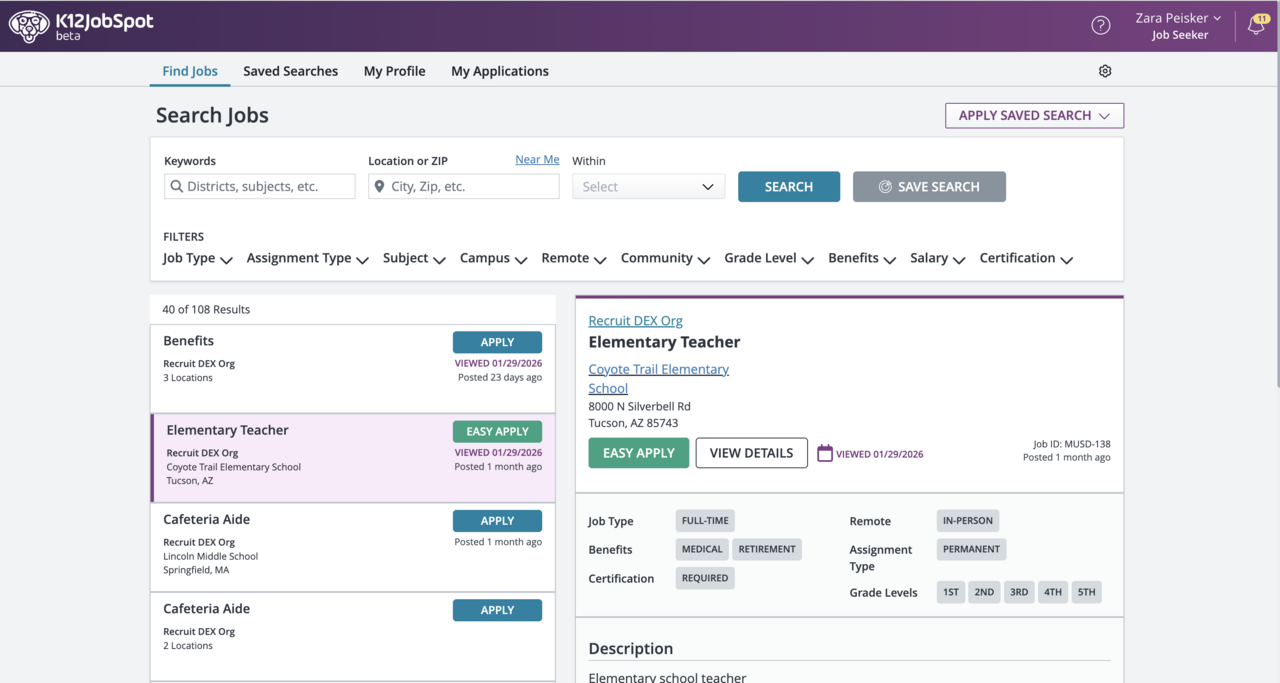
Task: Click the magnifier icon in Keywords field
Action: click(177, 186)
